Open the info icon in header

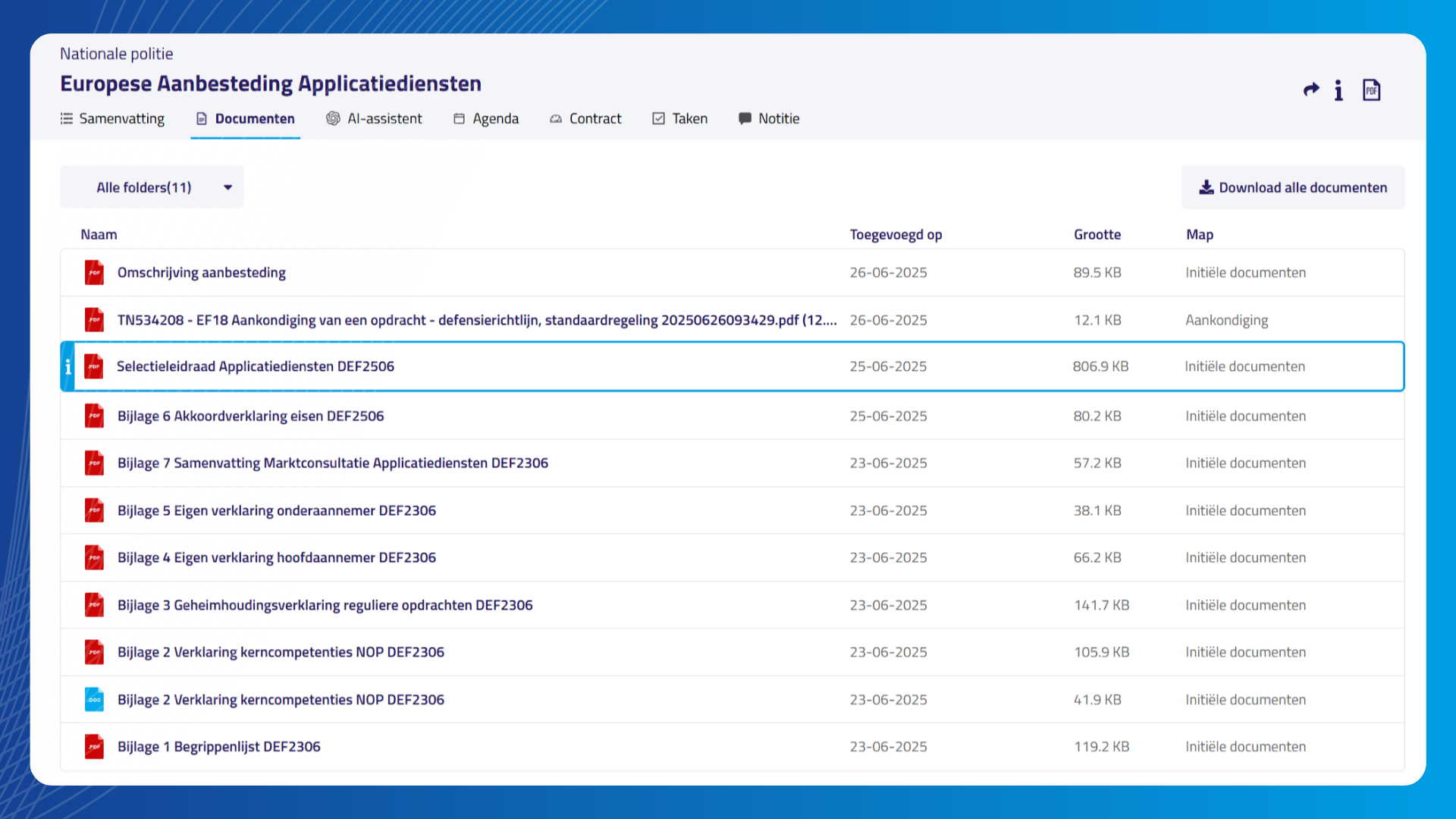pos(1339,90)
